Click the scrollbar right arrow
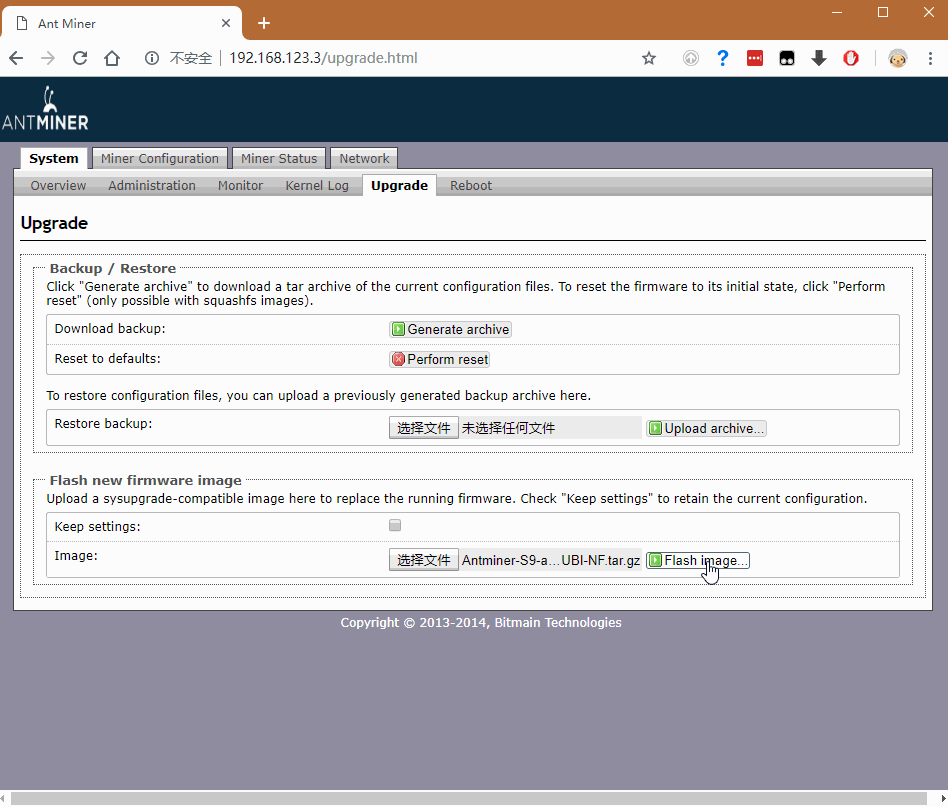 (x=943, y=799)
